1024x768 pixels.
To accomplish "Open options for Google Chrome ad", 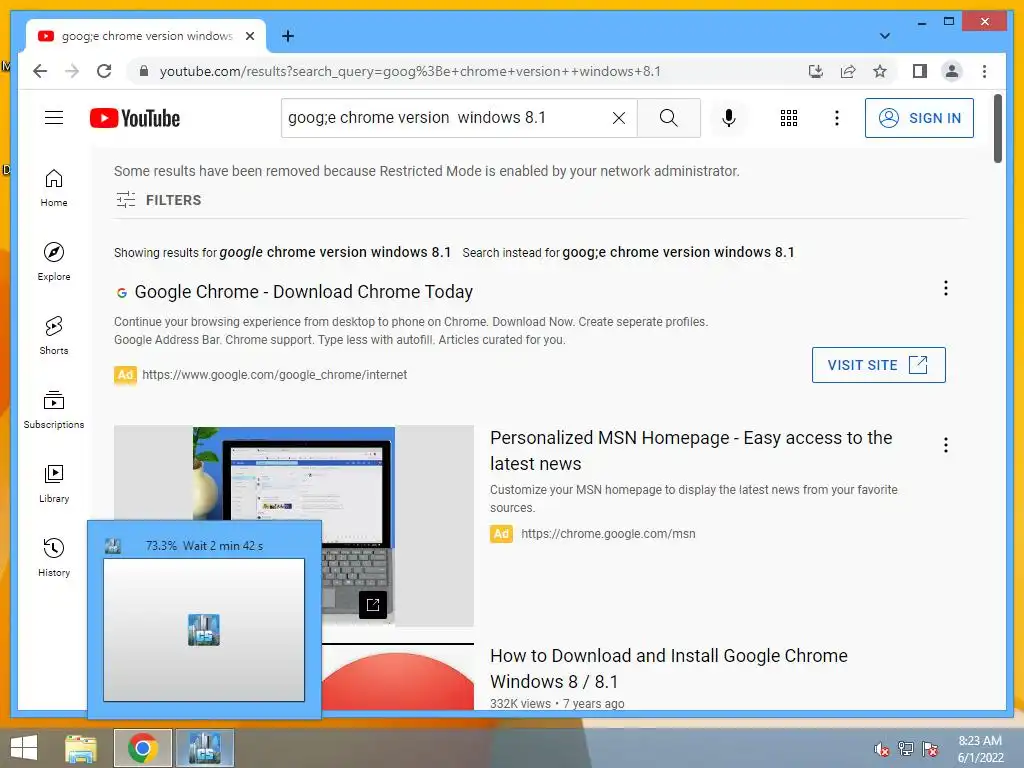I will click(x=946, y=288).
